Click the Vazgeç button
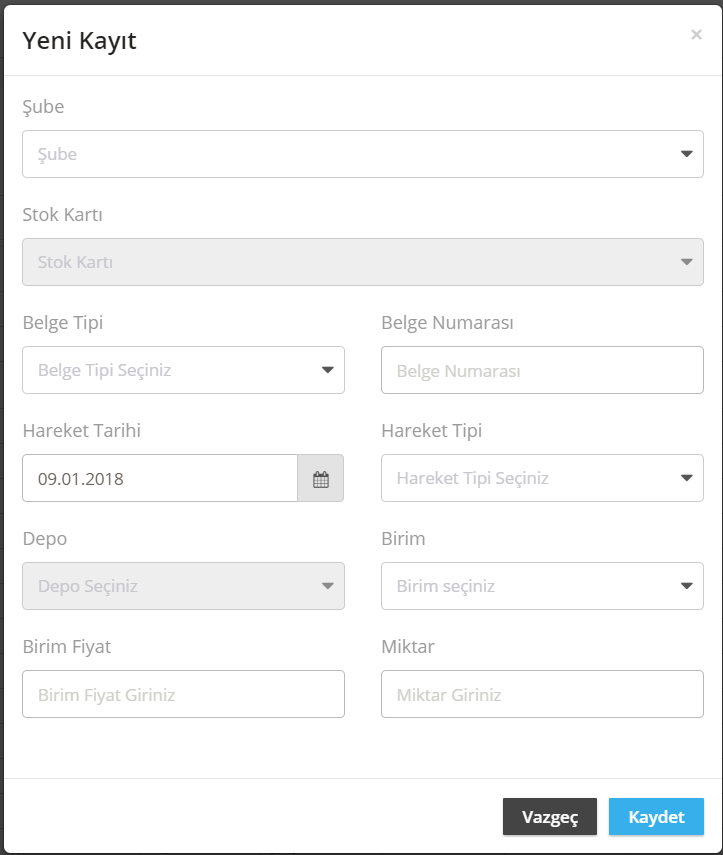This screenshot has width=723, height=855. (x=550, y=817)
